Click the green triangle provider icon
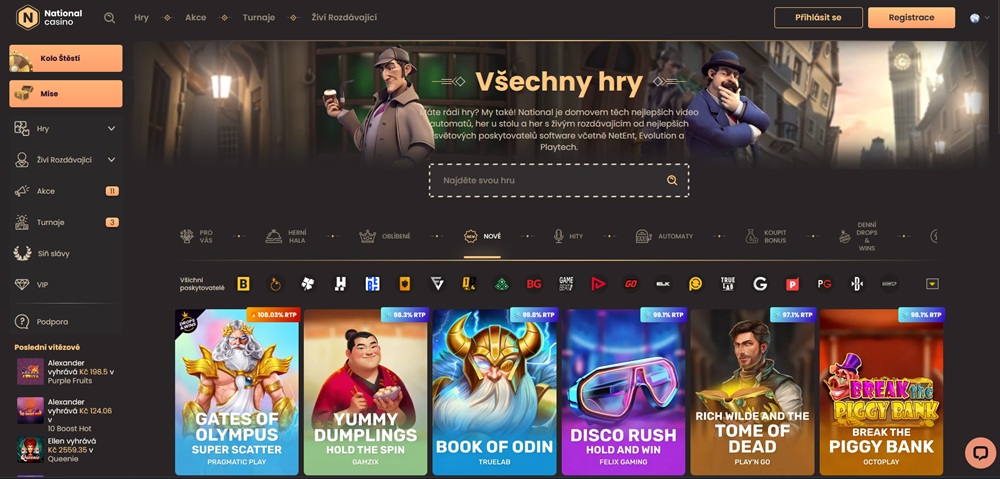The image size is (1000, 479). (x=502, y=284)
